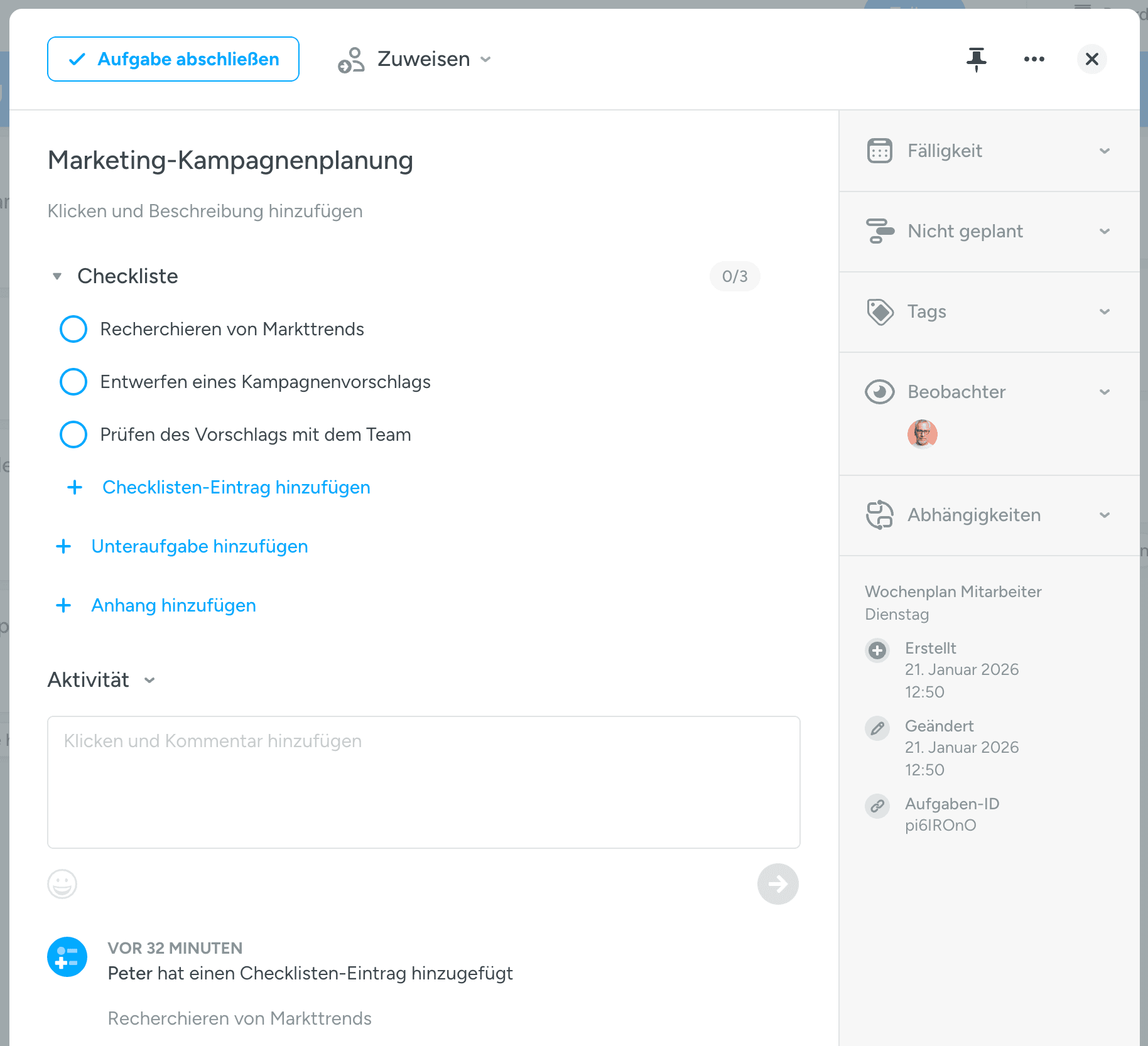Click into the comment input field
The width and height of the screenshot is (1148, 1046).
click(x=423, y=782)
